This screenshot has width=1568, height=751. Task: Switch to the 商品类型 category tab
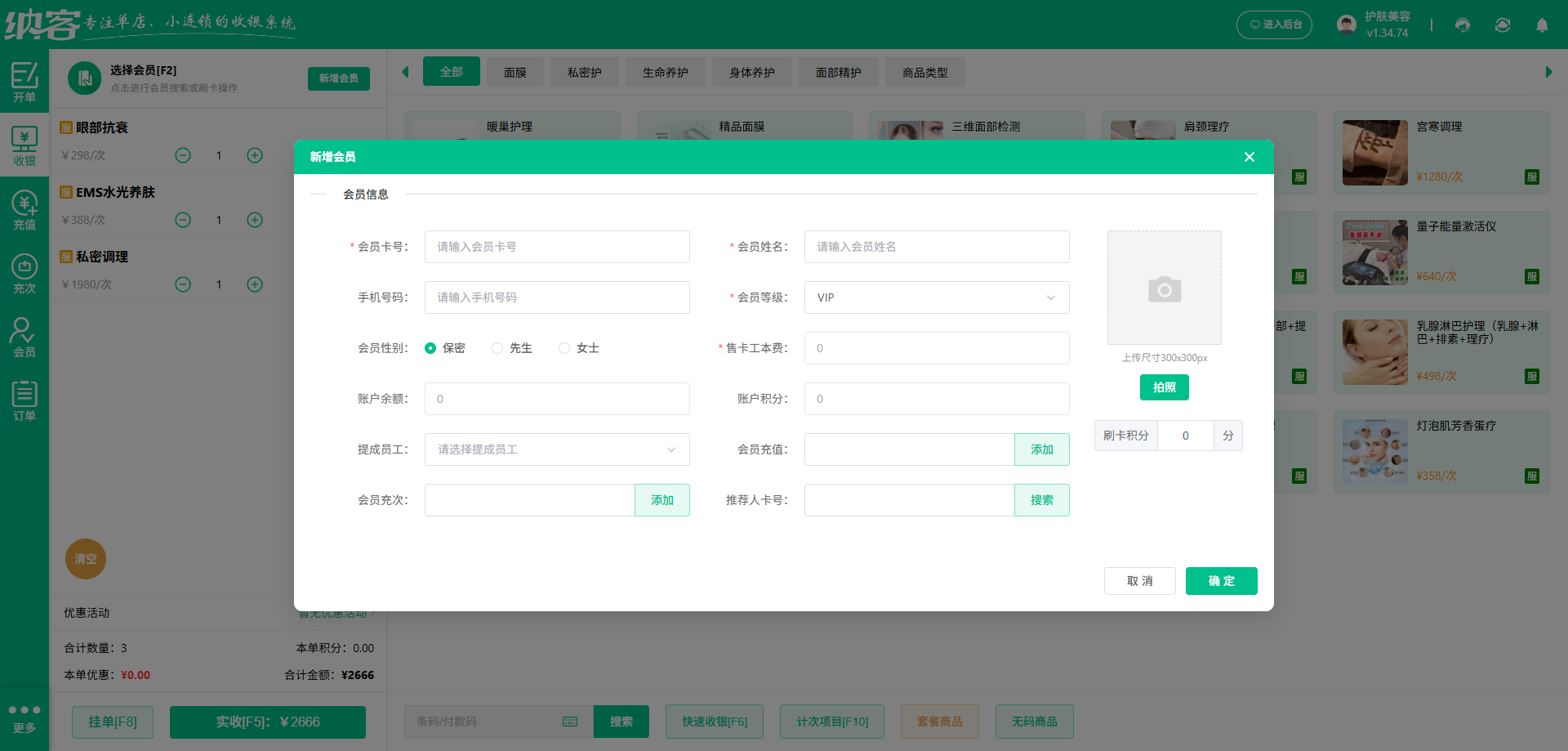925,73
